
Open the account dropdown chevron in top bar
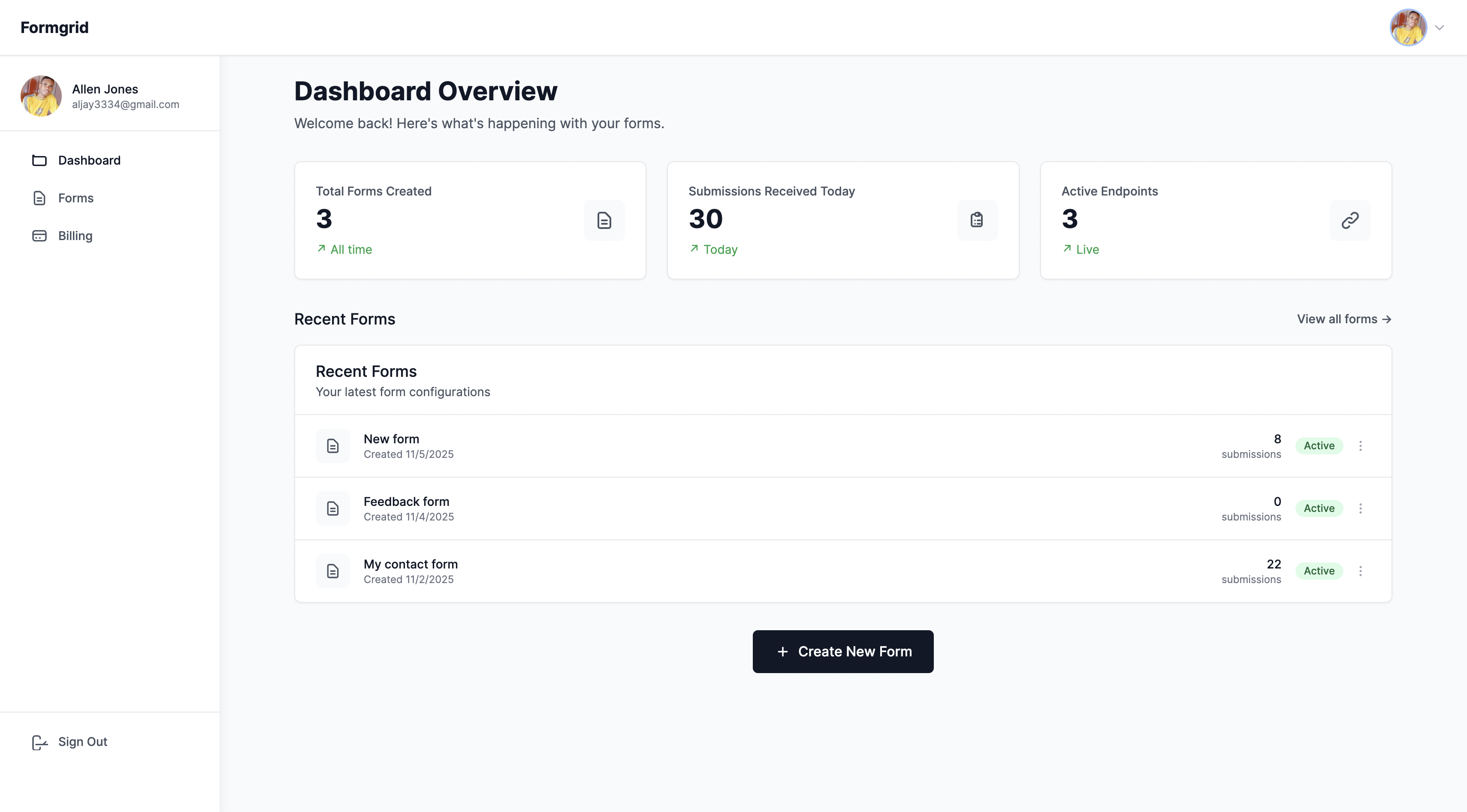pos(1440,27)
